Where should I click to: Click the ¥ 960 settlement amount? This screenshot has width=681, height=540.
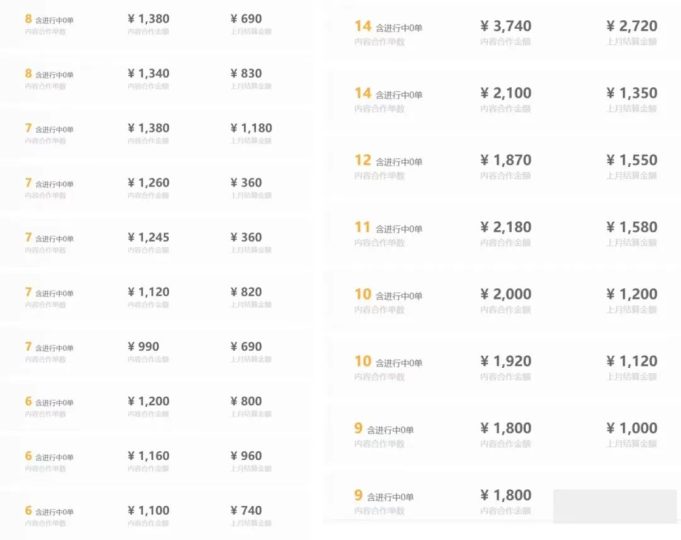(246, 456)
